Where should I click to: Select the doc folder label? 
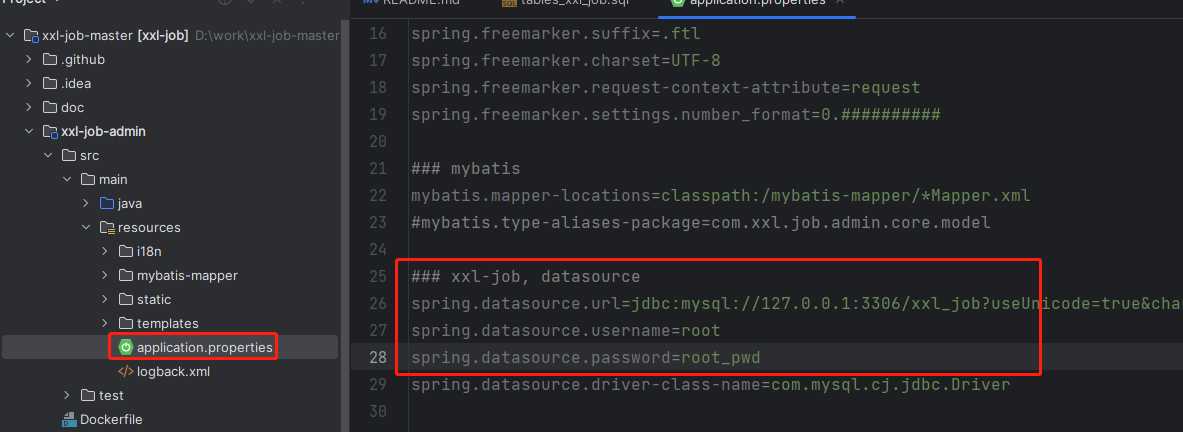72,107
